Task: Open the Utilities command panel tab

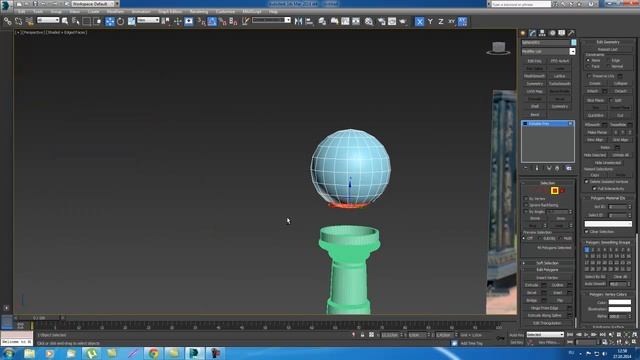Action: (x=571, y=33)
